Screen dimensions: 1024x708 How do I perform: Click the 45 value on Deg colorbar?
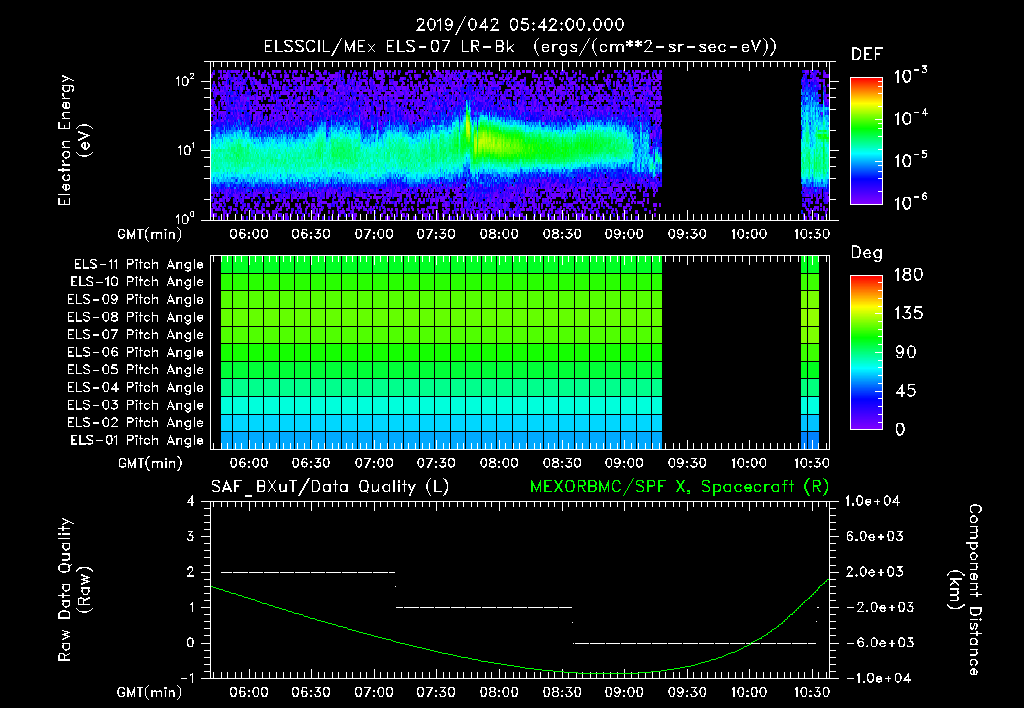(905, 391)
